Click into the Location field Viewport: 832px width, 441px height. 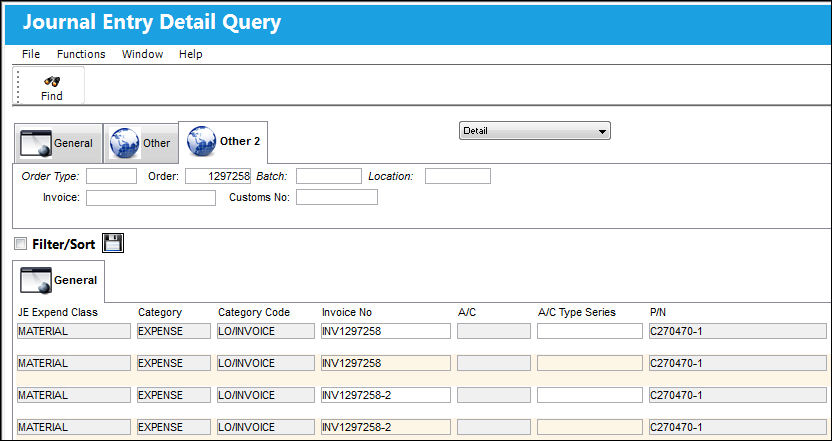coord(457,176)
